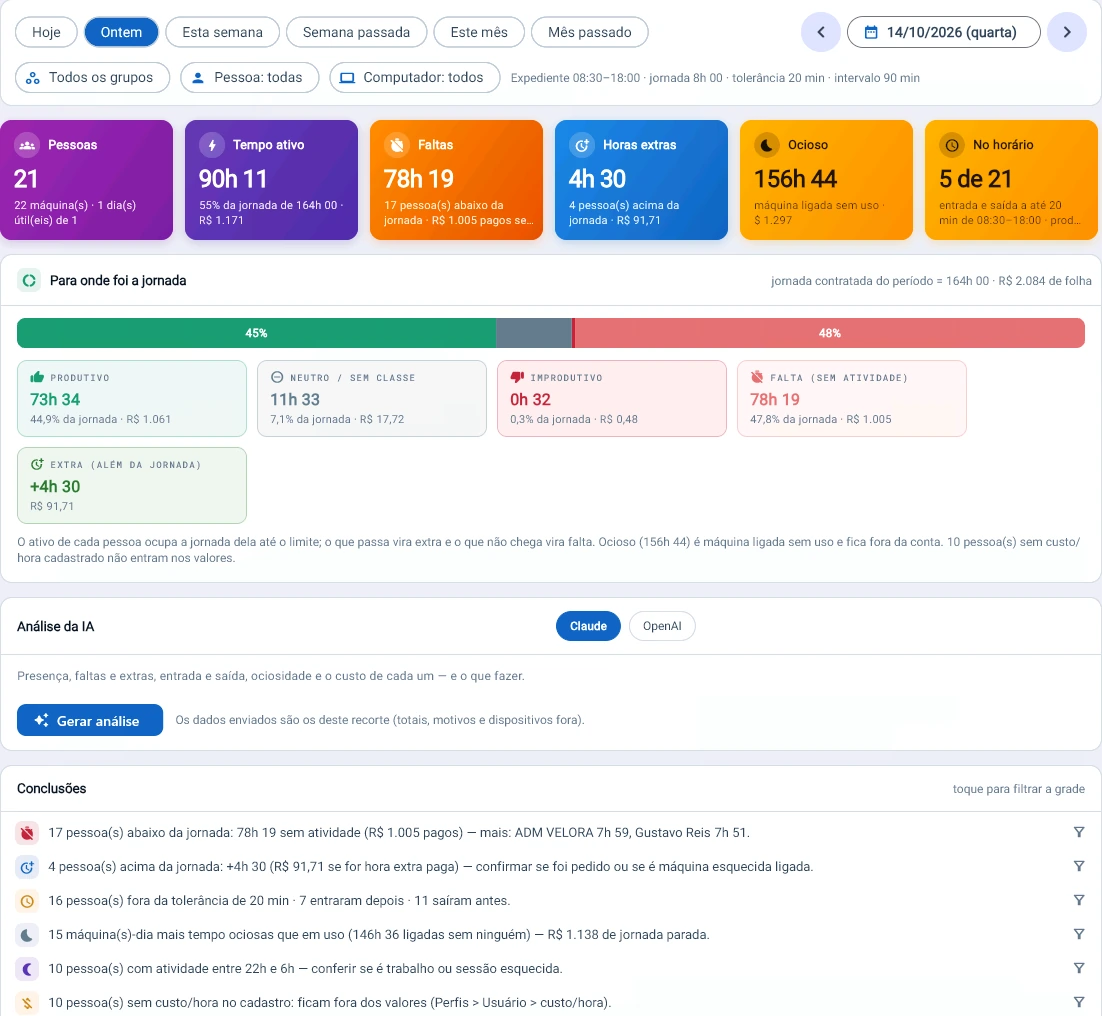Filter by 10 pessoa(s) com atividade entre 22h e 6h

550,968
